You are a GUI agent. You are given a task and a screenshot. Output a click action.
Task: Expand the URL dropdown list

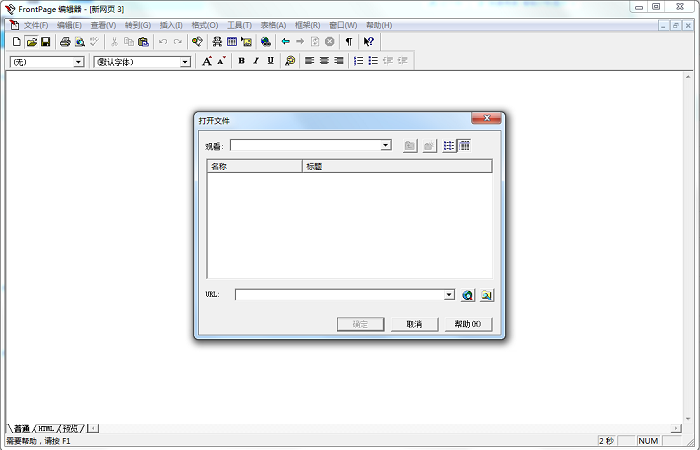(x=449, y=295)
